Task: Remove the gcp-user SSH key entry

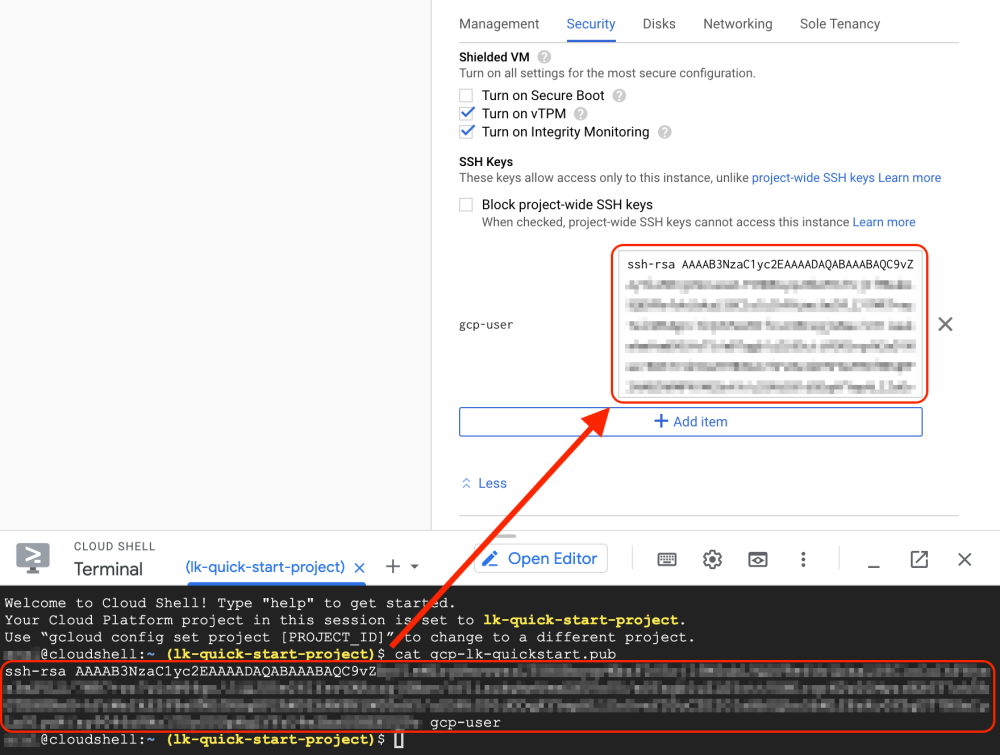Action: point(945,324)
